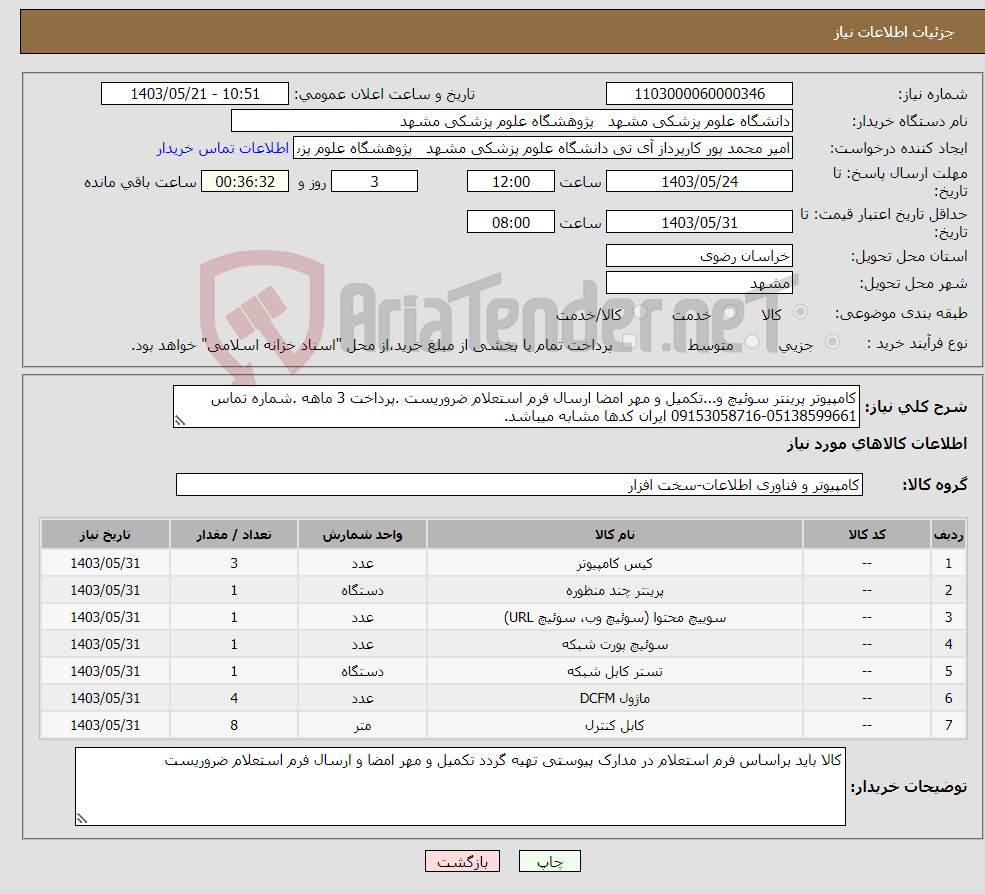Grab the description textarea resize handle
Image resolution: width=985 pixels, height=894 pixels.
coord(180,421)
